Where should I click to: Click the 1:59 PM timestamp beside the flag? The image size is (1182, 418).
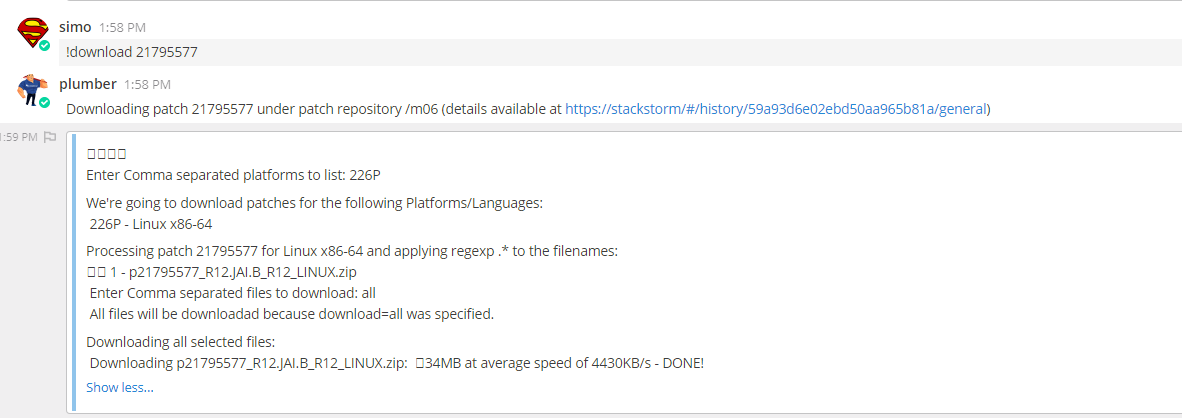click(x=18, y=137)
